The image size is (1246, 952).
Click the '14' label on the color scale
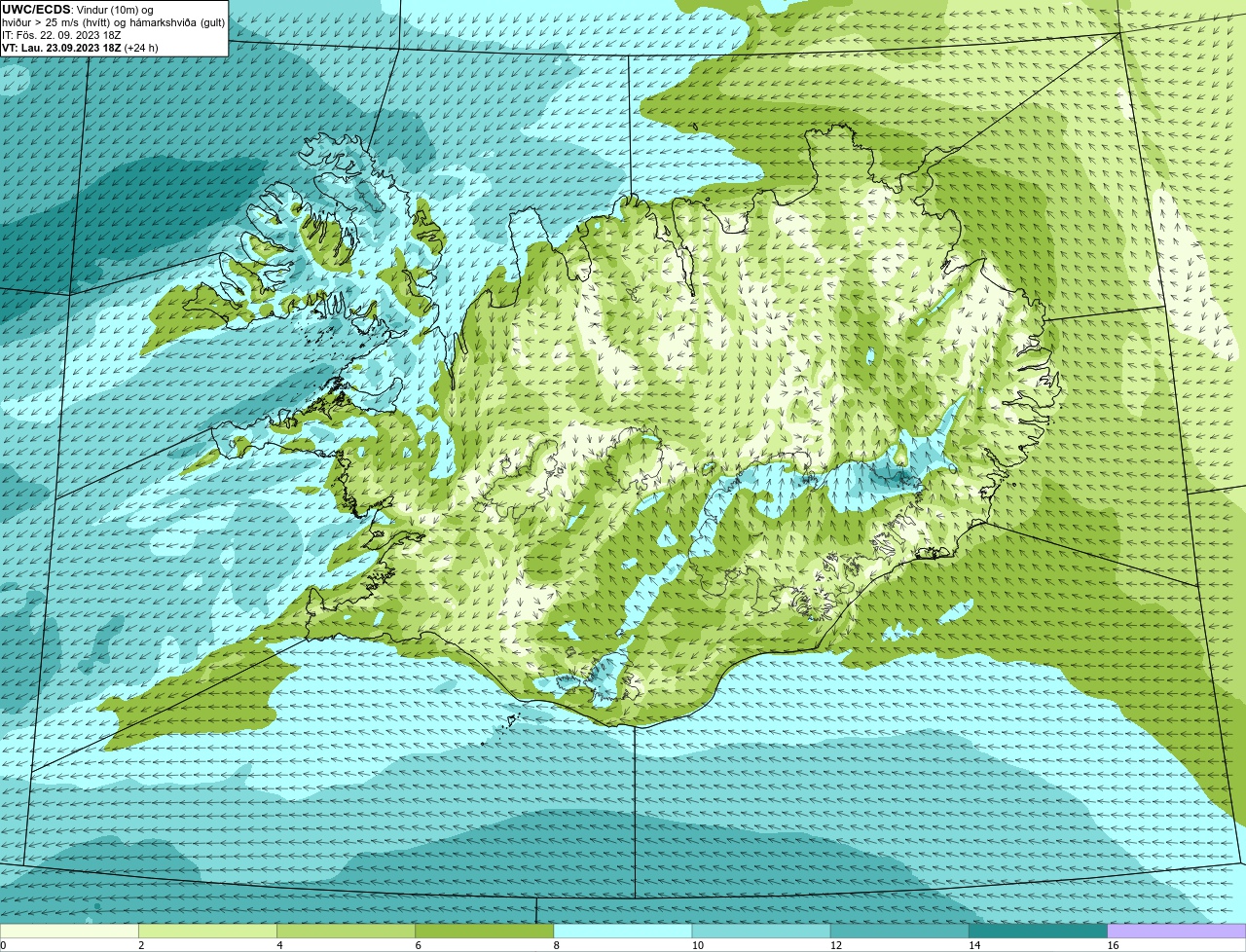[973, 945]
